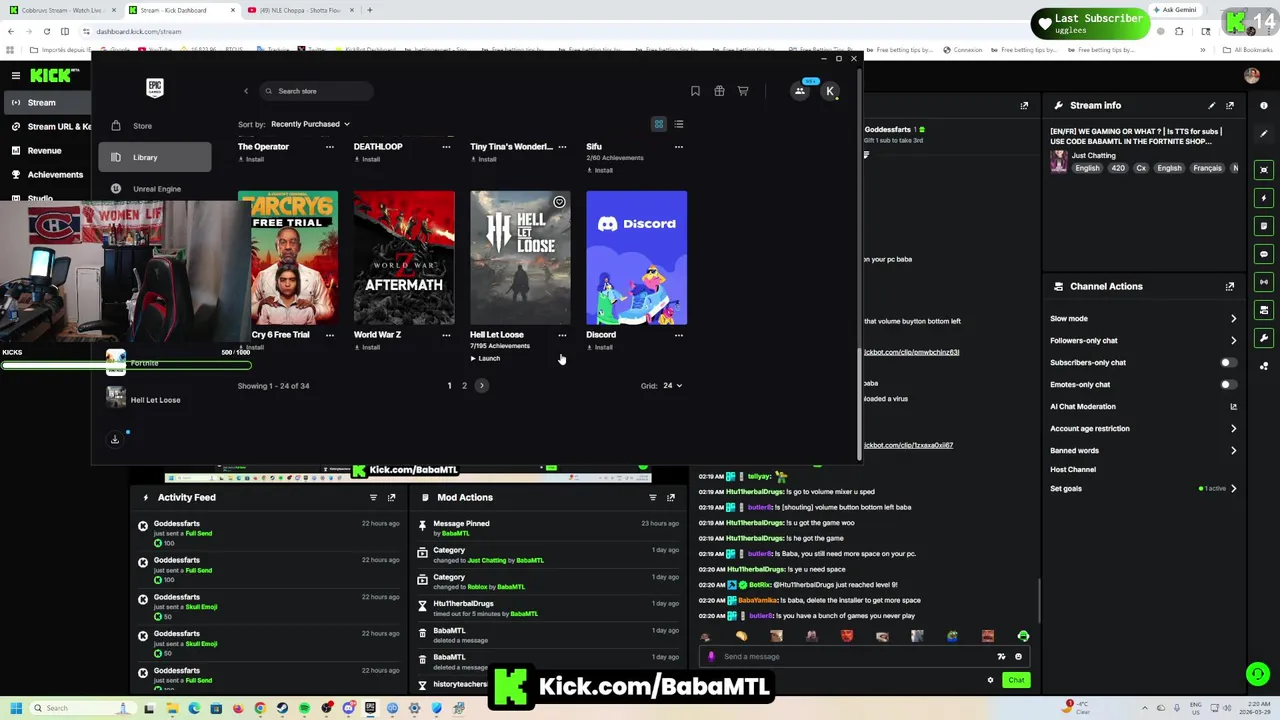Open the Epic downloads icon
The height and width of the screenshot is (720, 1280).
pyautogui.click(x=115, y=439)
